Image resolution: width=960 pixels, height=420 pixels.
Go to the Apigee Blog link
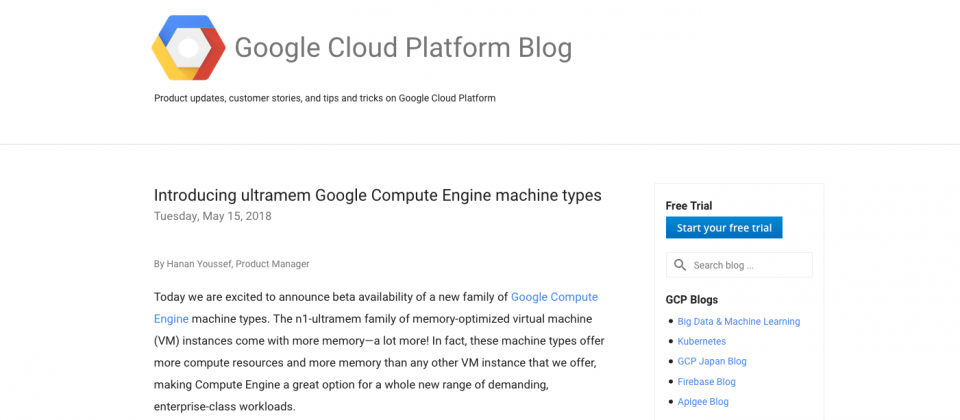(703, 402)
